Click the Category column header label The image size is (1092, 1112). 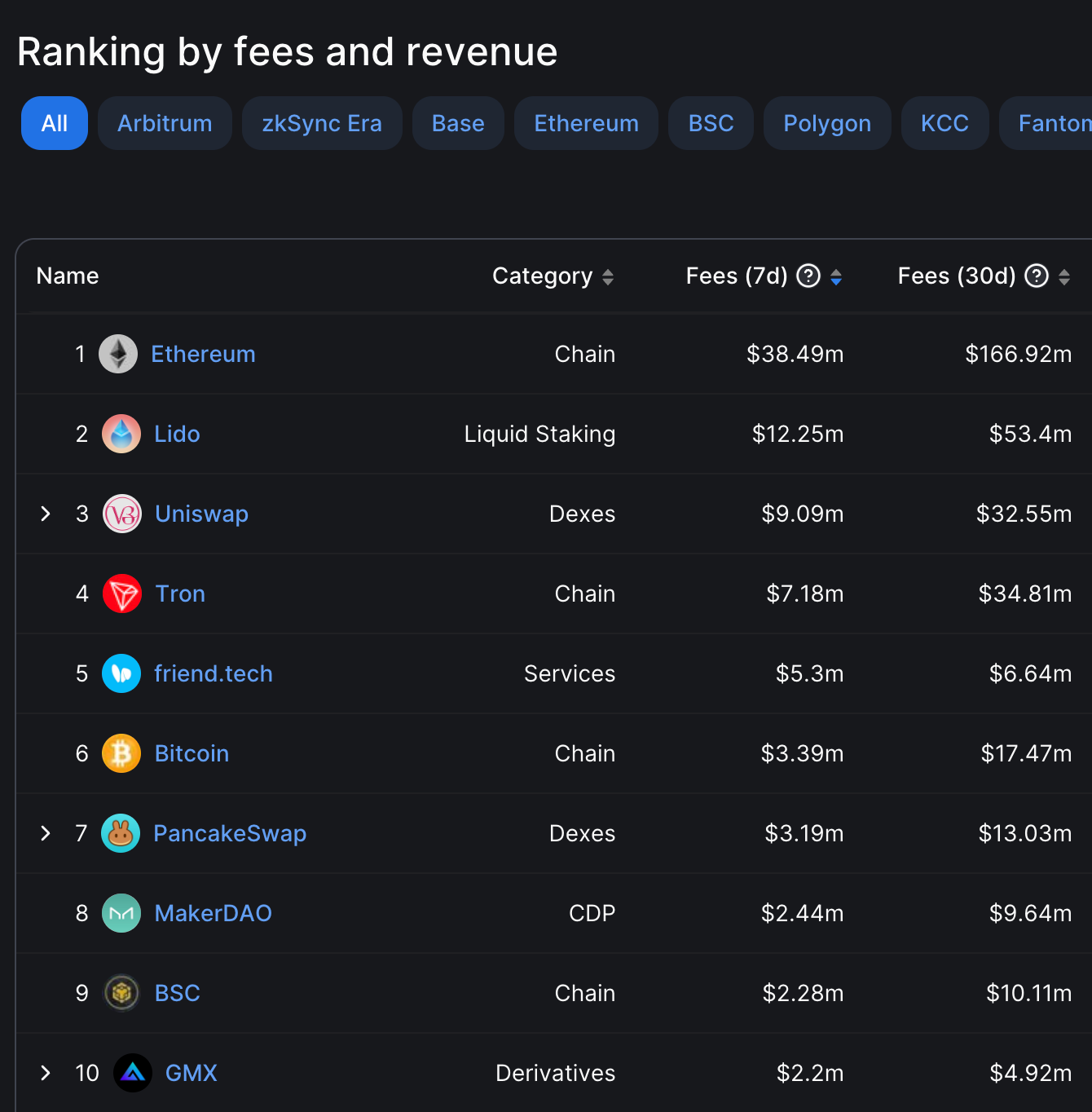[542, 276]
